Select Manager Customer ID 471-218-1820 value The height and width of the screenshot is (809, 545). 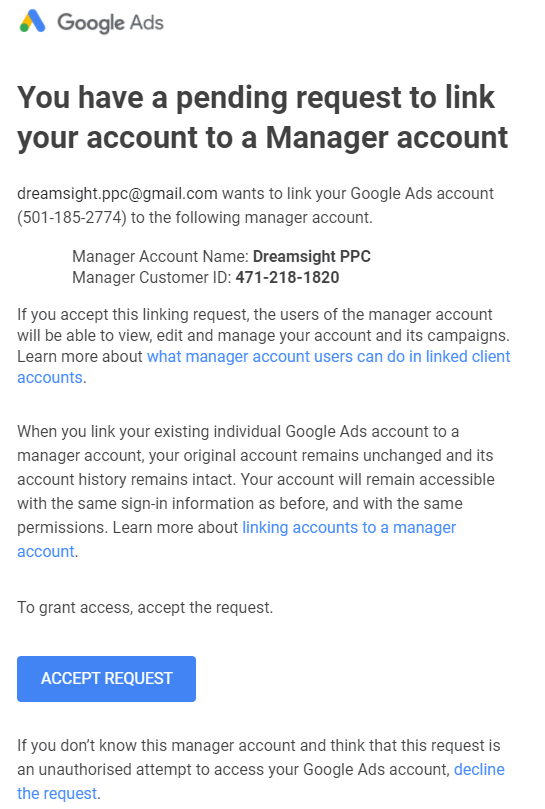[287, 278]
